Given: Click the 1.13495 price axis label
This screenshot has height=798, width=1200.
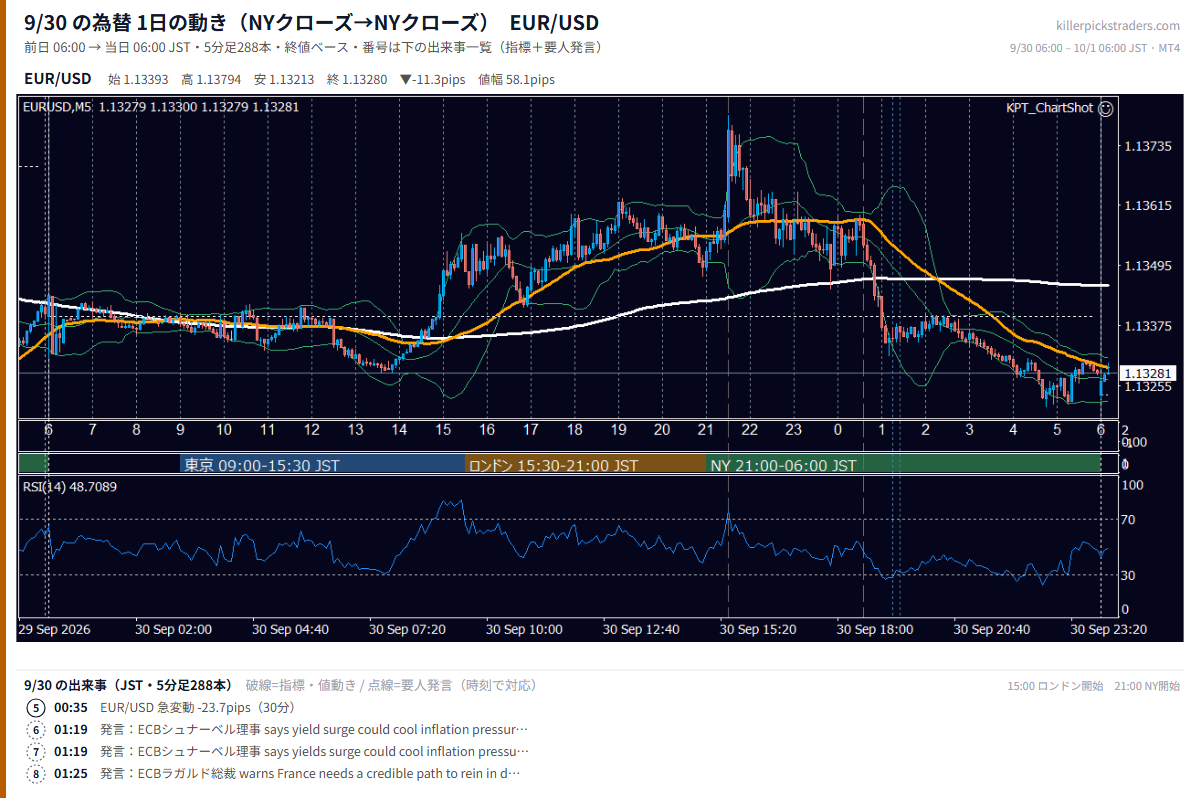Looking at the screenshot, I should pos(1148,266).
